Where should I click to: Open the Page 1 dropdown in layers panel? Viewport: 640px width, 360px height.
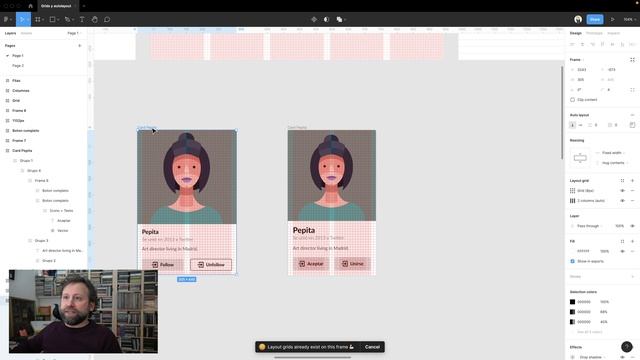click(74, 33)
